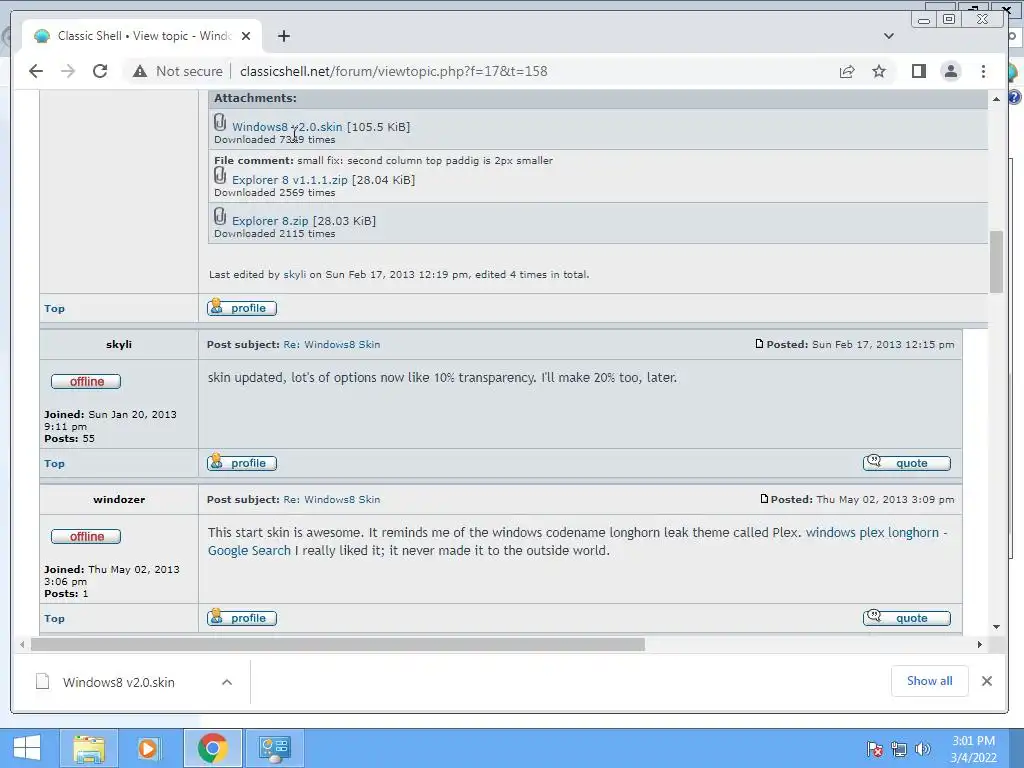Click Top link above skyli's post

coord(54,308)
